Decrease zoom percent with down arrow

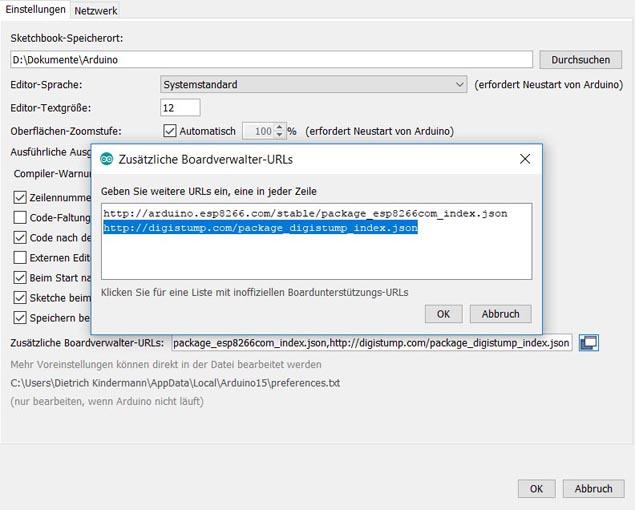coord(279,135)
